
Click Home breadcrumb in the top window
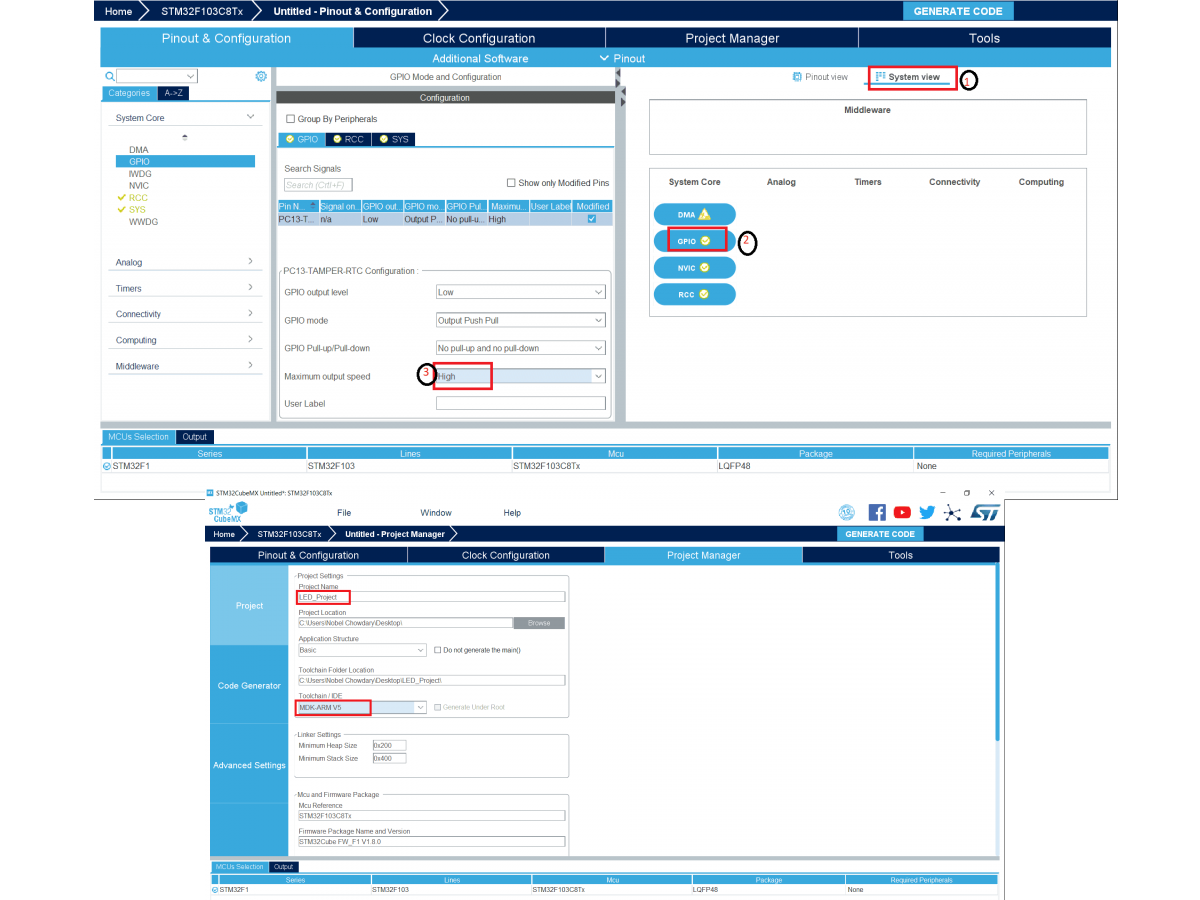(x=118, y=11)
